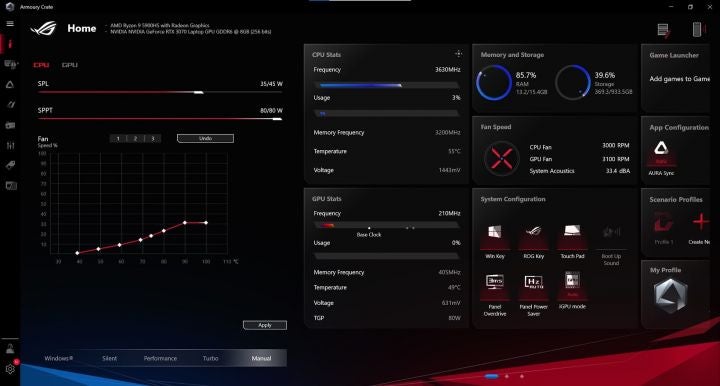Open the Game Library icon in sidebar
Viewport: 720px width, 386px height.
click(x=10, y=125)
